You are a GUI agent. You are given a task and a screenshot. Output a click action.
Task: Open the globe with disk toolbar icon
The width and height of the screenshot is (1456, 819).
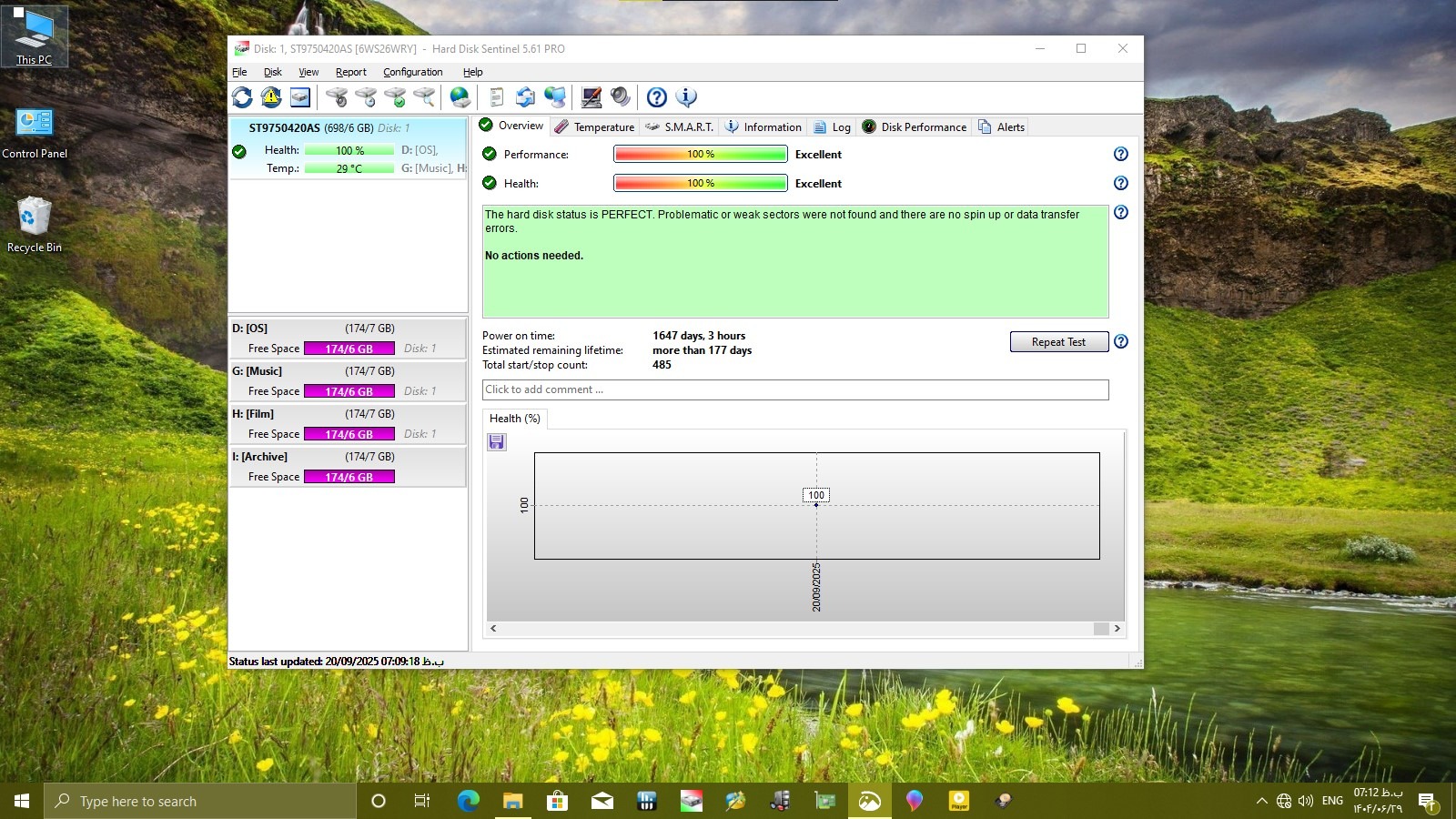(460, 97)
